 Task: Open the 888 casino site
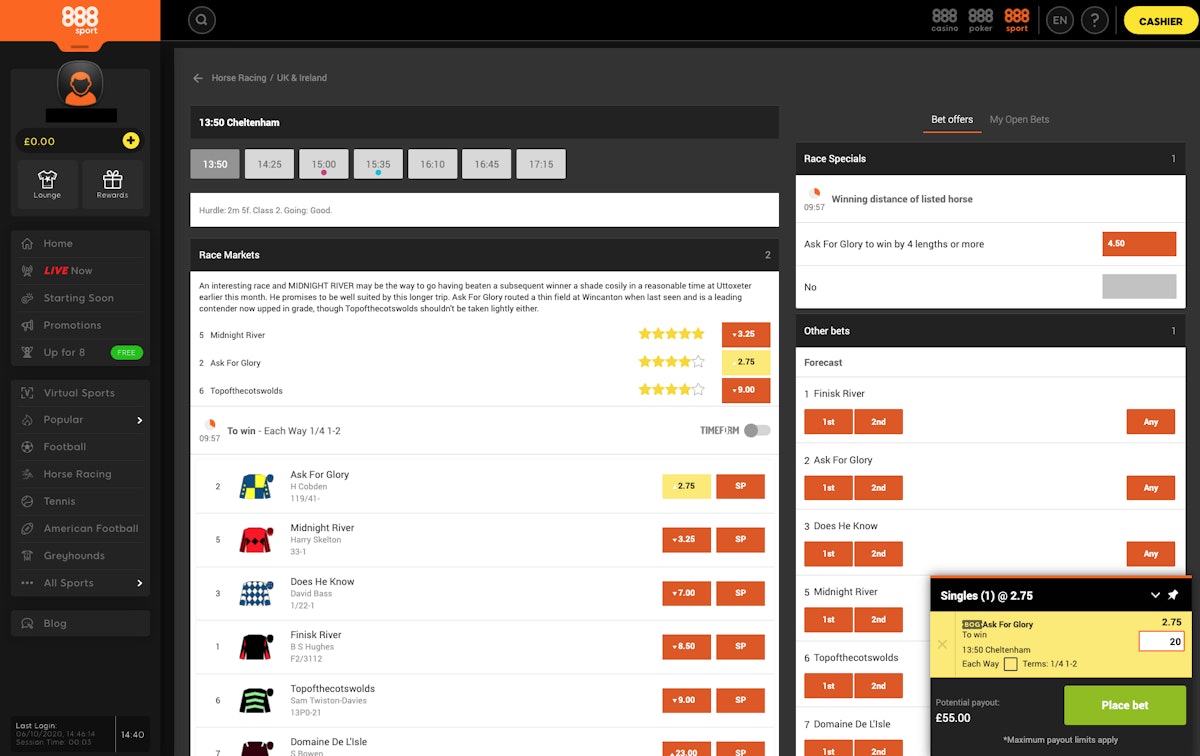[944, 19]
